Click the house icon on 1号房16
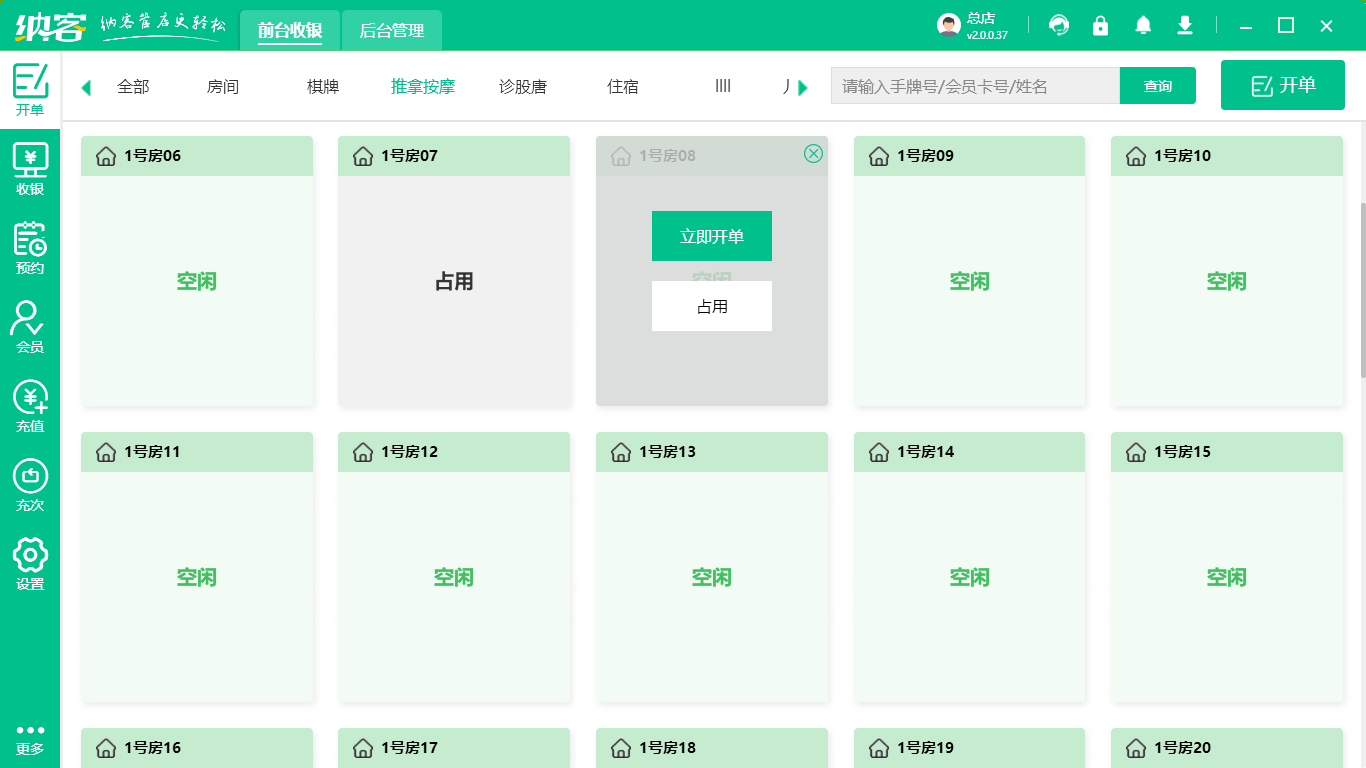Image resolution: width=1366 pixels, height=768 pixels. (x=106, y=748)
